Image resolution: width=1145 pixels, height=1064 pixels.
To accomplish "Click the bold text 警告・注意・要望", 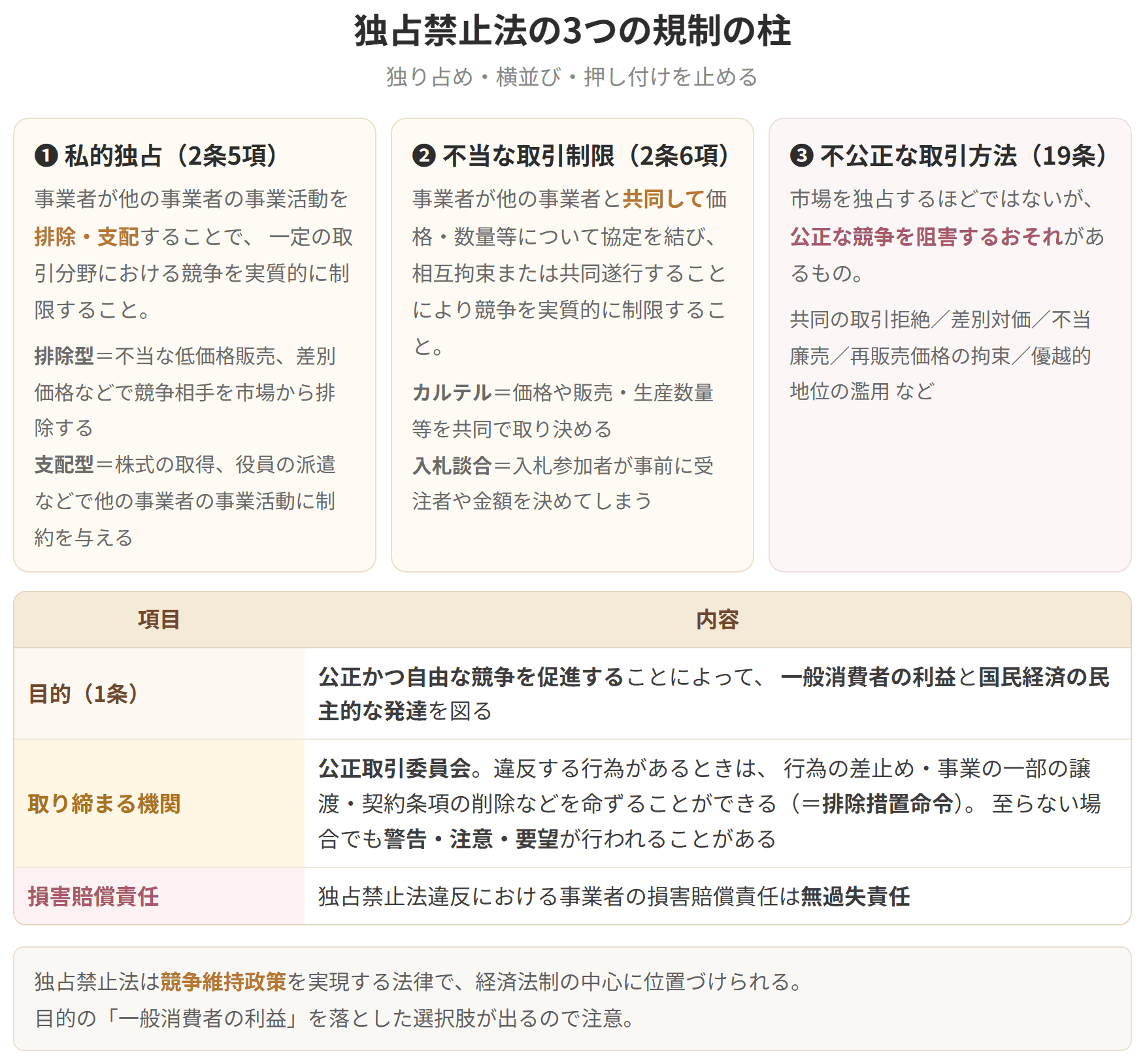I will click(x=471, y=839).
